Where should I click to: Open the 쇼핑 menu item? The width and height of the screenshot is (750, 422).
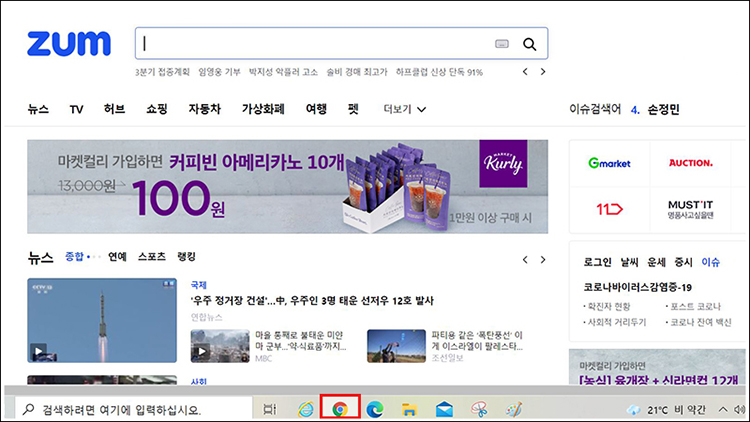[x=157, y=109]
